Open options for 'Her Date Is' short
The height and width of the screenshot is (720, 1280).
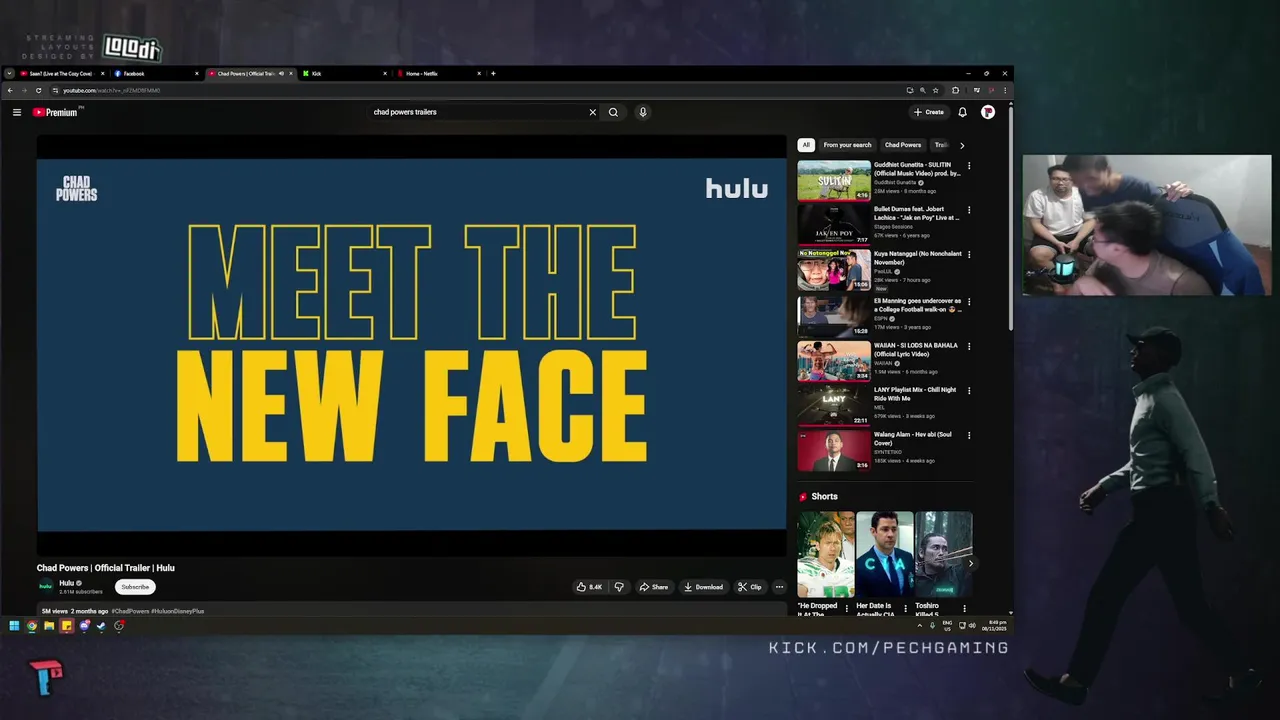click(906, 608)
